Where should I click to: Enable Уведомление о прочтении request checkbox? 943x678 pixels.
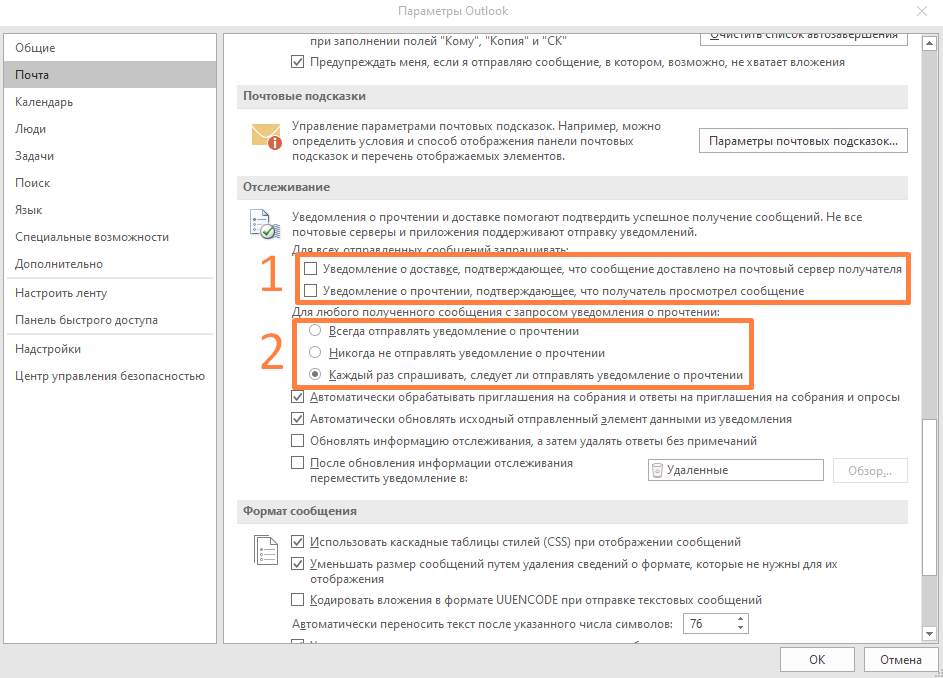(x=310, y=291)
